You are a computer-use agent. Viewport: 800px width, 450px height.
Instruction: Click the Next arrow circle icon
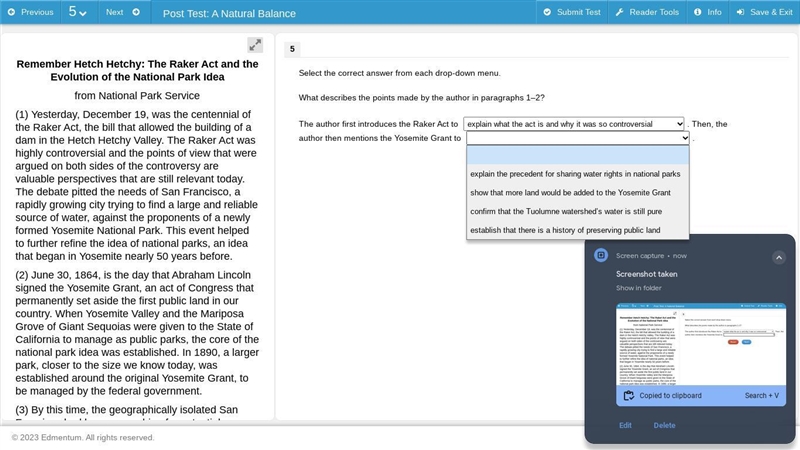coord(136,12)
